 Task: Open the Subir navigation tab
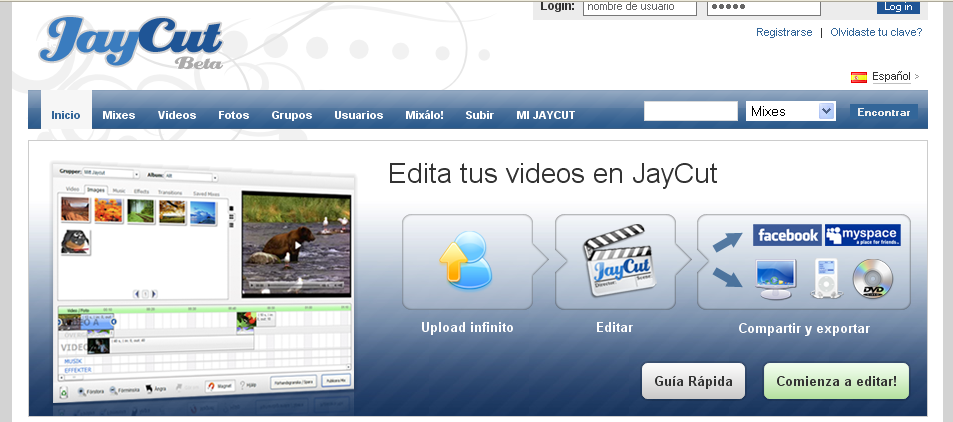pos(480,115)
